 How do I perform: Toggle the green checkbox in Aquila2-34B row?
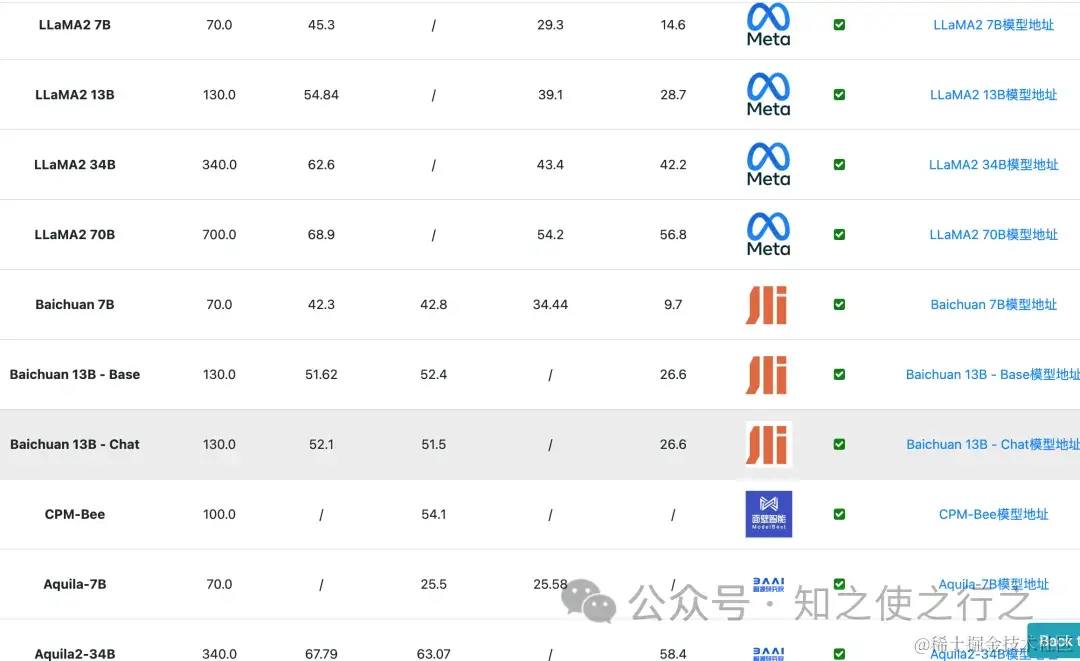point(839,654)
